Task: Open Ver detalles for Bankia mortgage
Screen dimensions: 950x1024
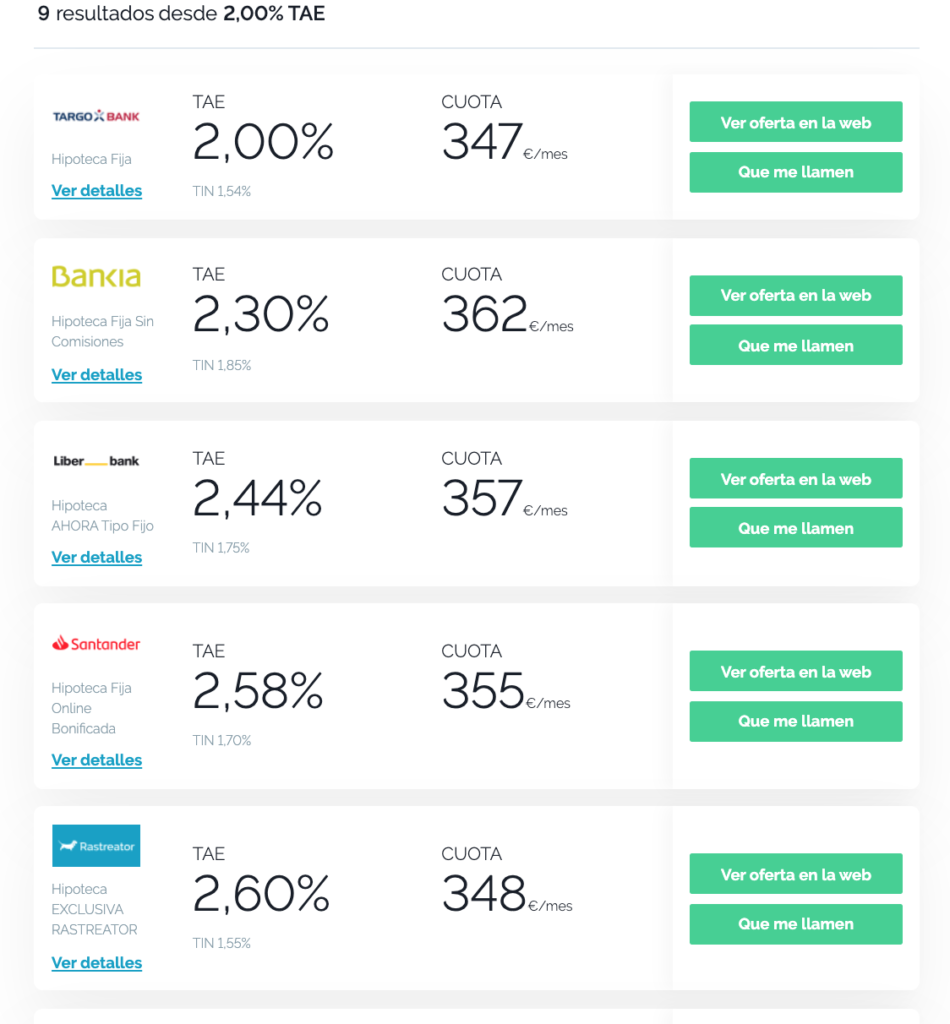Action: pos(97,375)
